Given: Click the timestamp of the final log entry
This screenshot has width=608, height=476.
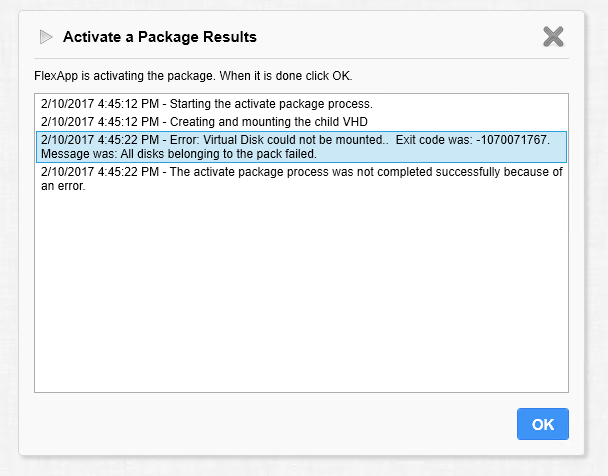Looking at the screenshot, I should point(93,172).
